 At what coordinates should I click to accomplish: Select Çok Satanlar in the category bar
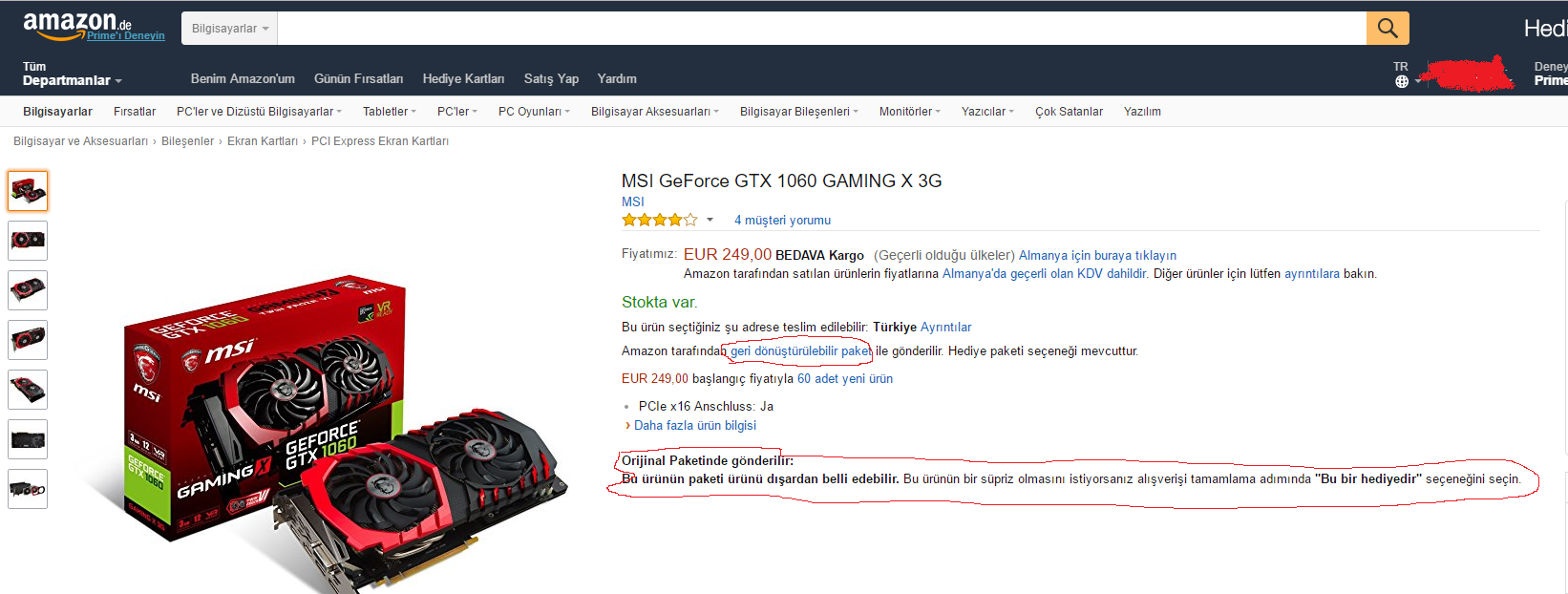pos(1069,112)
